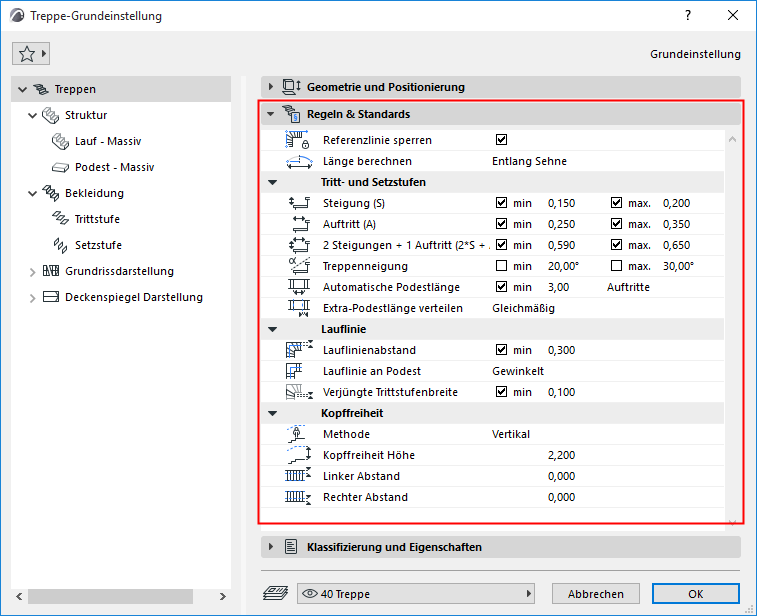The image size is (757, 616).
Task: Toggle Auftritt (A) min checkbox
Action: 502,224
